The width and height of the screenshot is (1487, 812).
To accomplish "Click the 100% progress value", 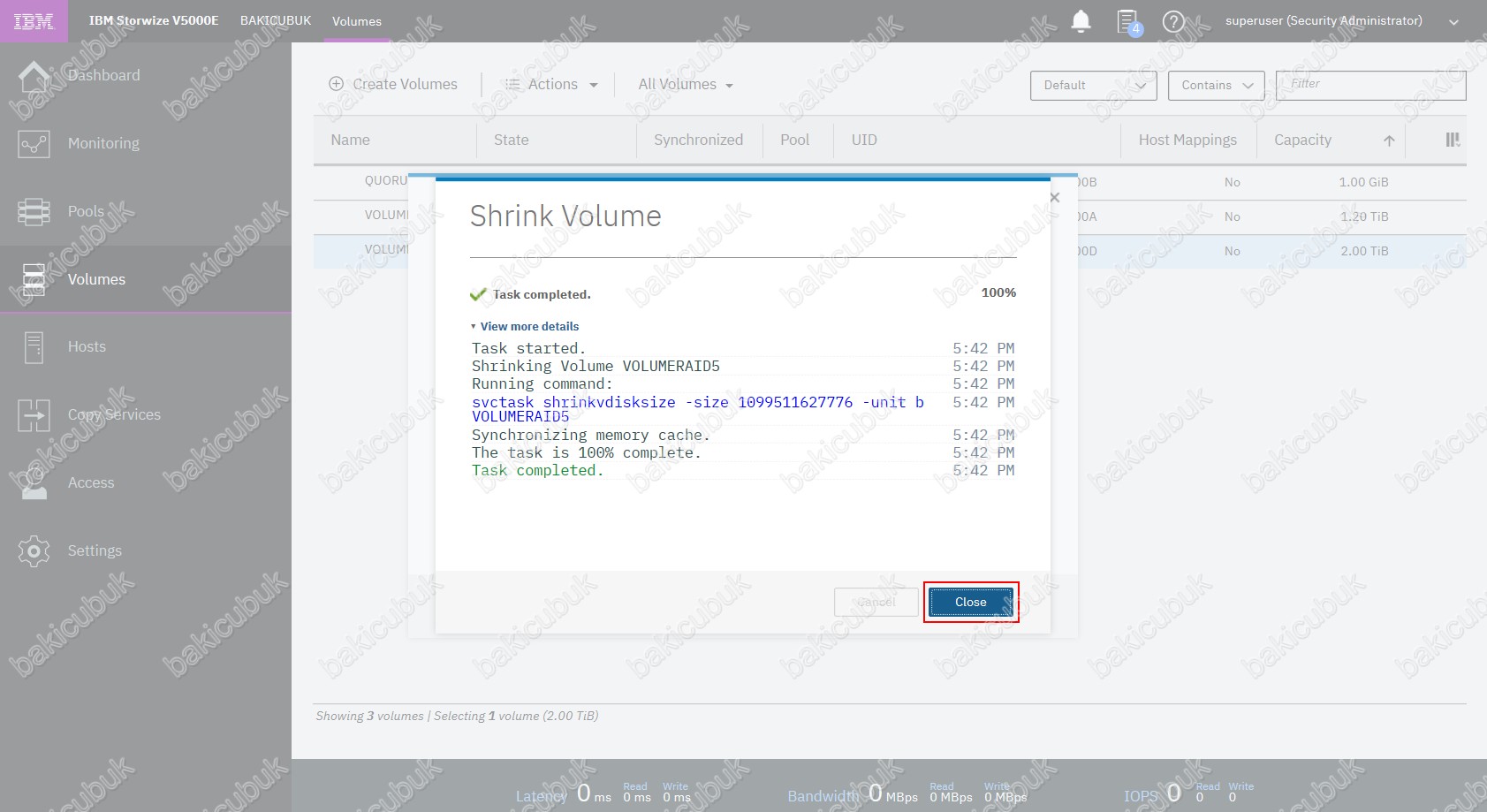I will (x=998, y=292).
